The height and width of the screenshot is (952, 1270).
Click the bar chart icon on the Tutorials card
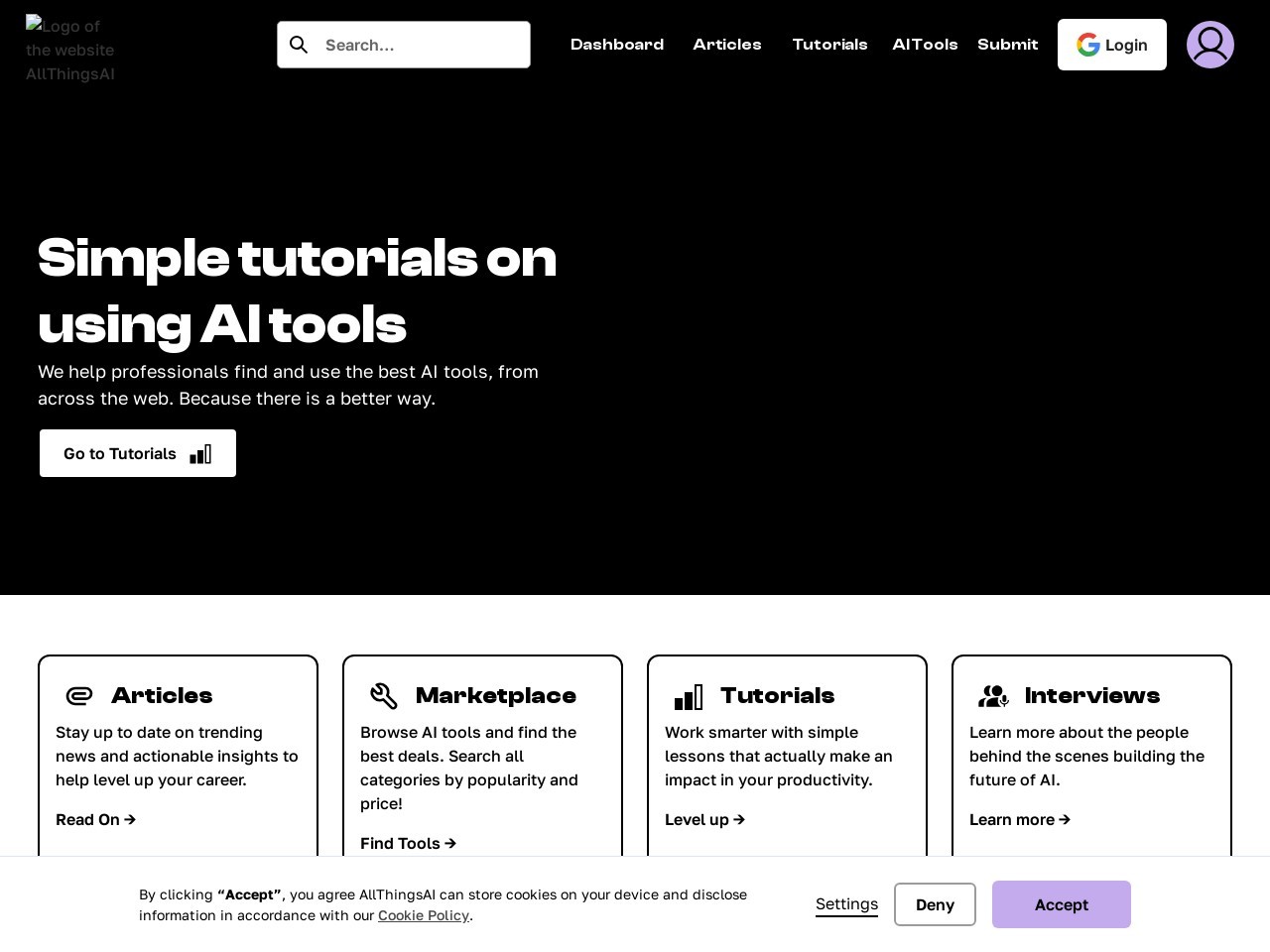pyautogui.click(x=689, y=696)
